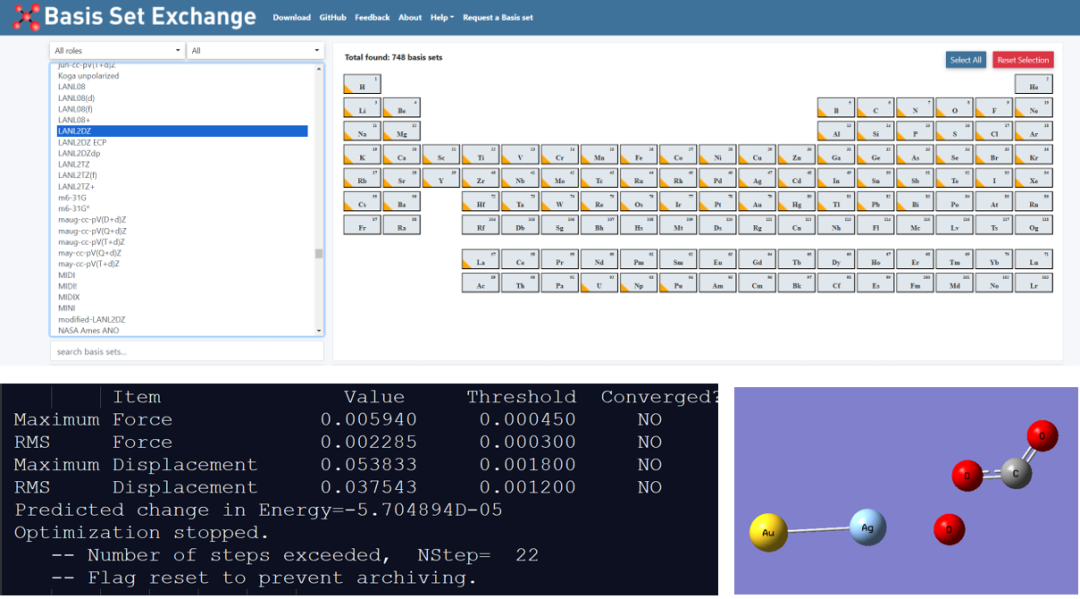Image resolution: width=1080 pixels, height=599 pixels.
Task: Click the Basis Set Exchange molecule logo
Action: tap(27, 17)
